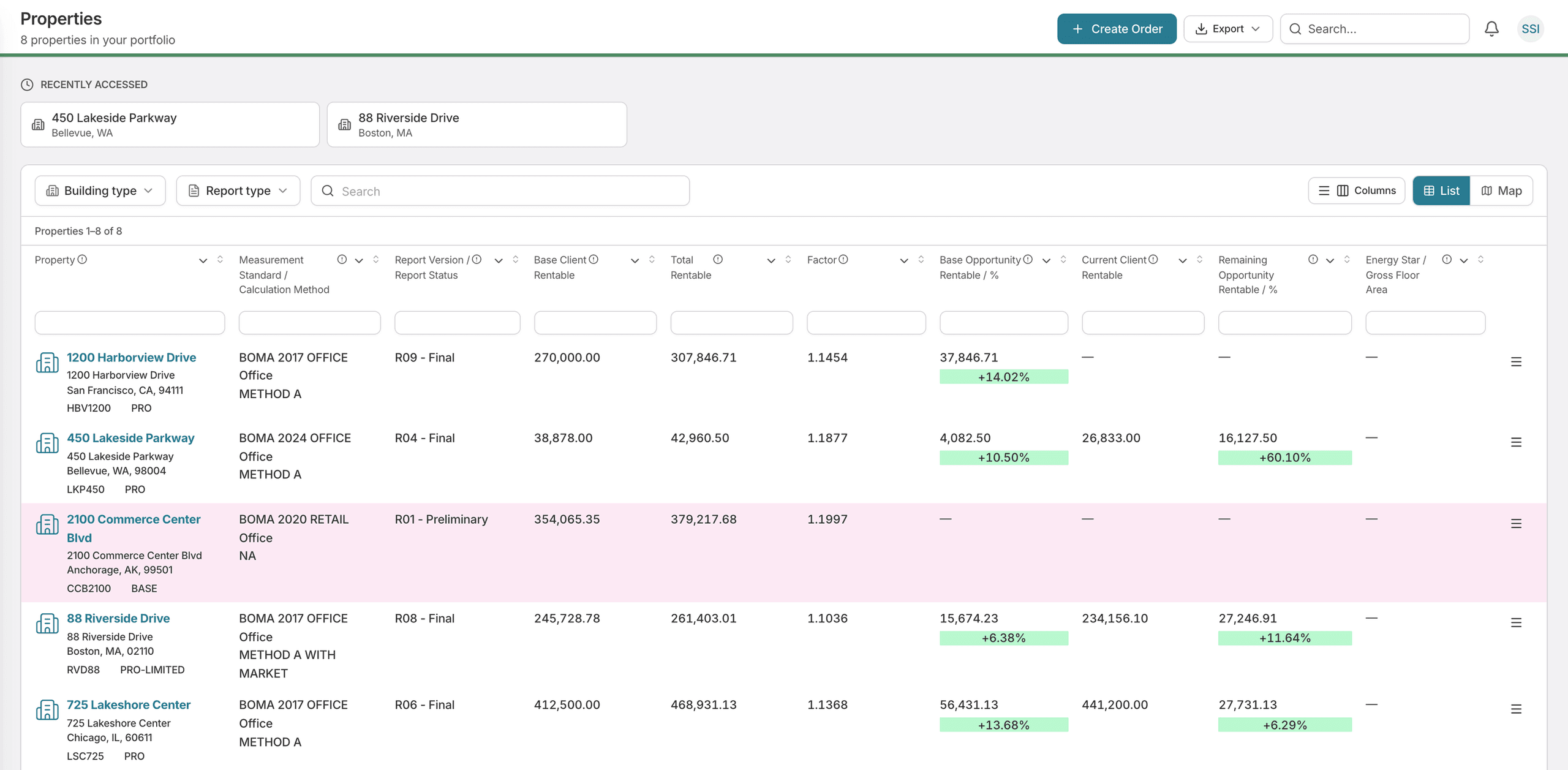This screenshot has height=770, width=1568.
Task: Click info icon for Energy Star column
Action: (x=1447, y=260)
